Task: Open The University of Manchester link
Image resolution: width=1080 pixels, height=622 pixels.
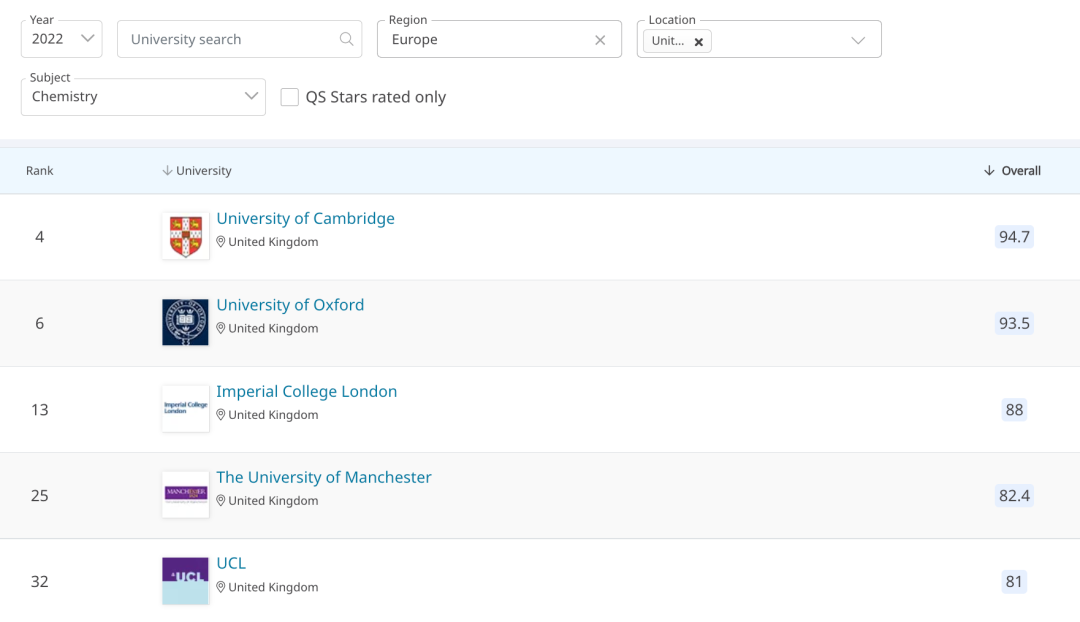Action: pyautogui.click(x=323, y=477)
